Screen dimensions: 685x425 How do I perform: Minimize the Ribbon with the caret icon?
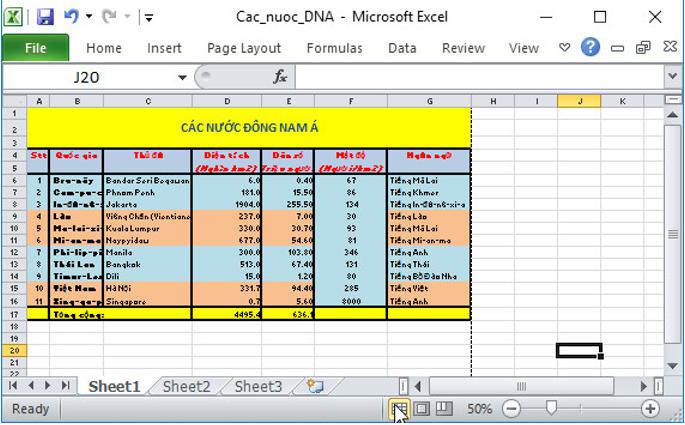(x=565, y=47)
